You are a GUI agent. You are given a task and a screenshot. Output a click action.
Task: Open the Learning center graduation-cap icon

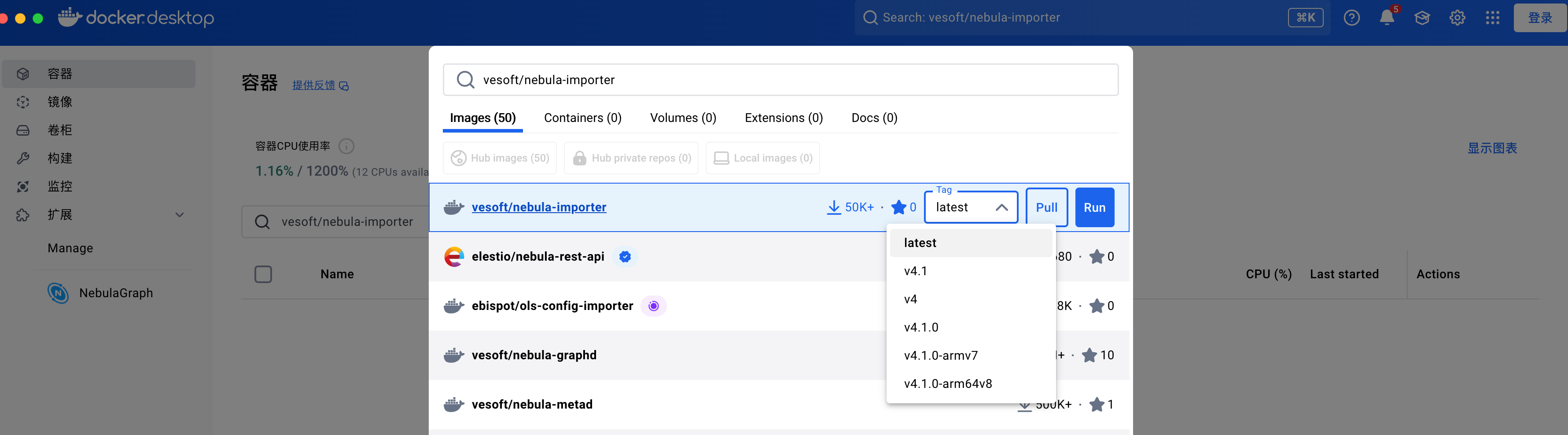click(1422, 18)
